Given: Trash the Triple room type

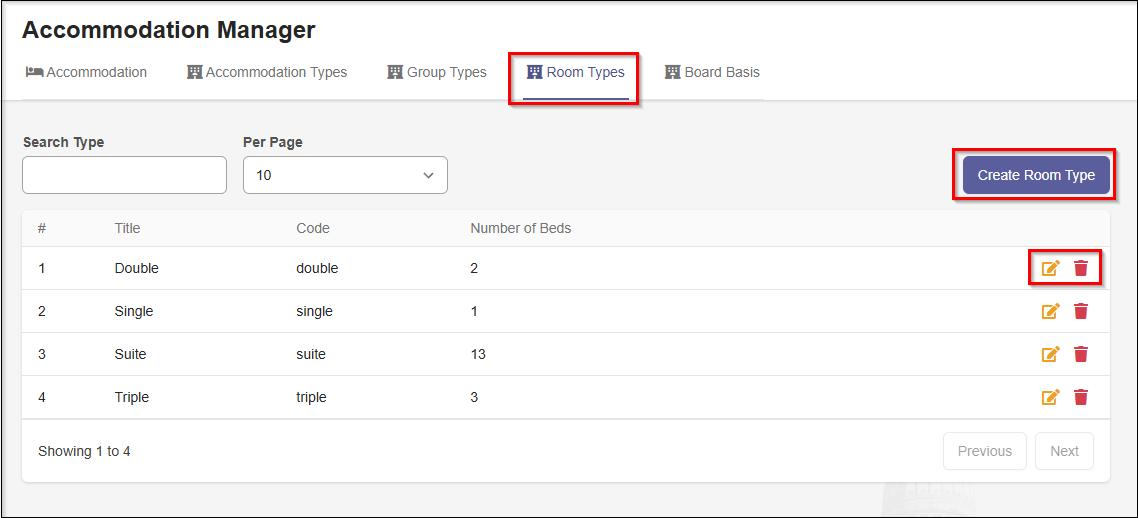Looking at the screenshot, I should [x=1081, y=397].
